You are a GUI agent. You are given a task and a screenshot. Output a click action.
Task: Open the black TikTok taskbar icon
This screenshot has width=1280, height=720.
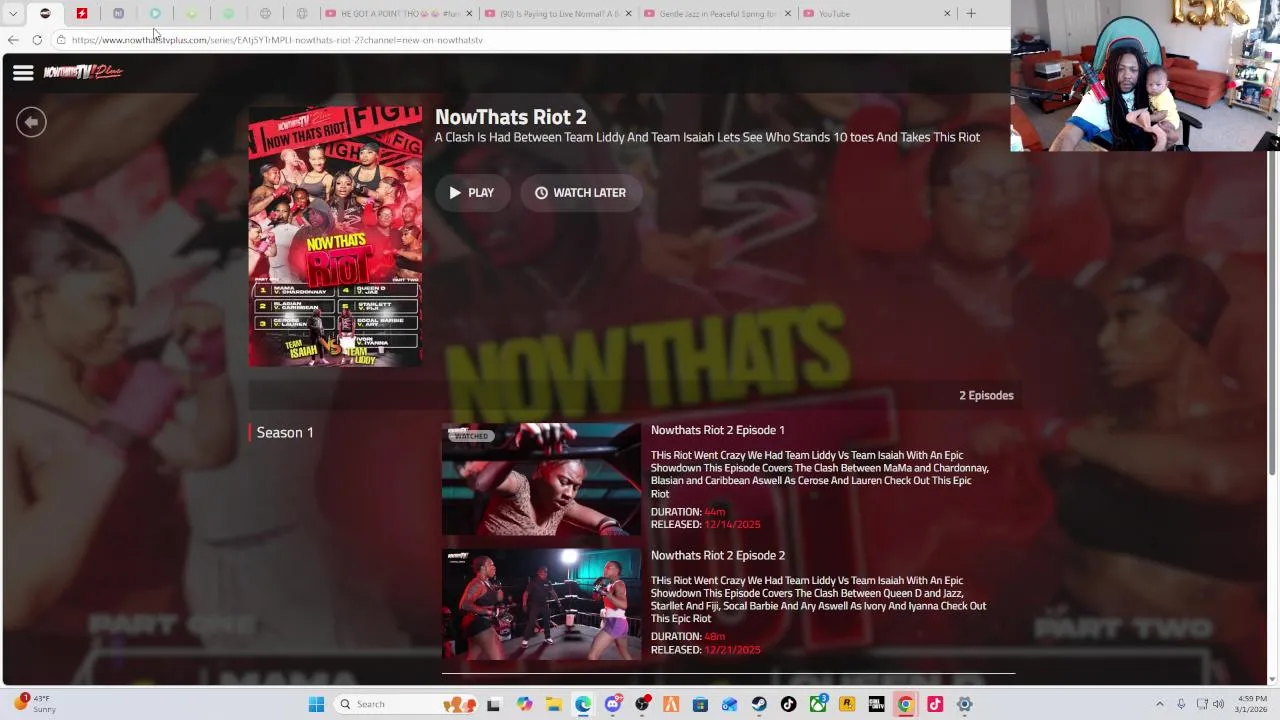point(788,704)
